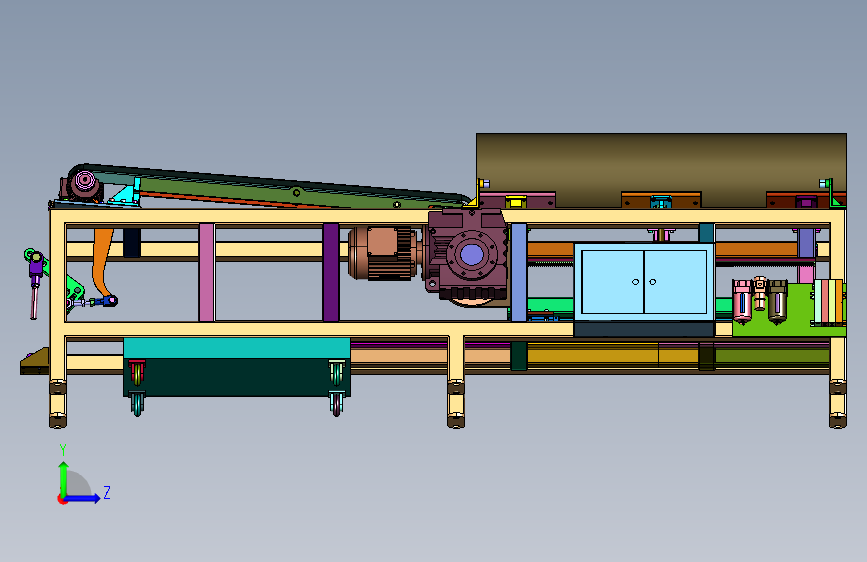The height and width of the screenshot is (562, 867).
Task: Select the purple vertical post in the frame
Action: (x=331, y=272)
